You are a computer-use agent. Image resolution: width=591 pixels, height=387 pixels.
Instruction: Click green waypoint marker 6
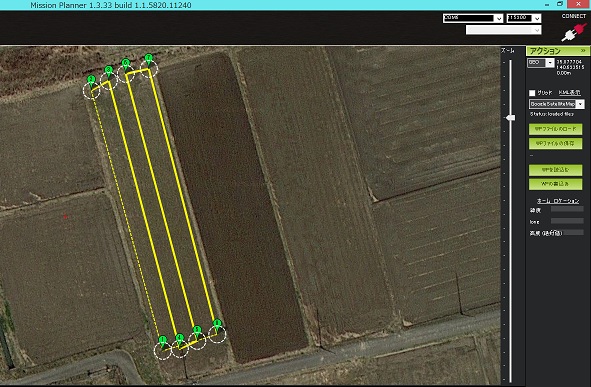126,64
